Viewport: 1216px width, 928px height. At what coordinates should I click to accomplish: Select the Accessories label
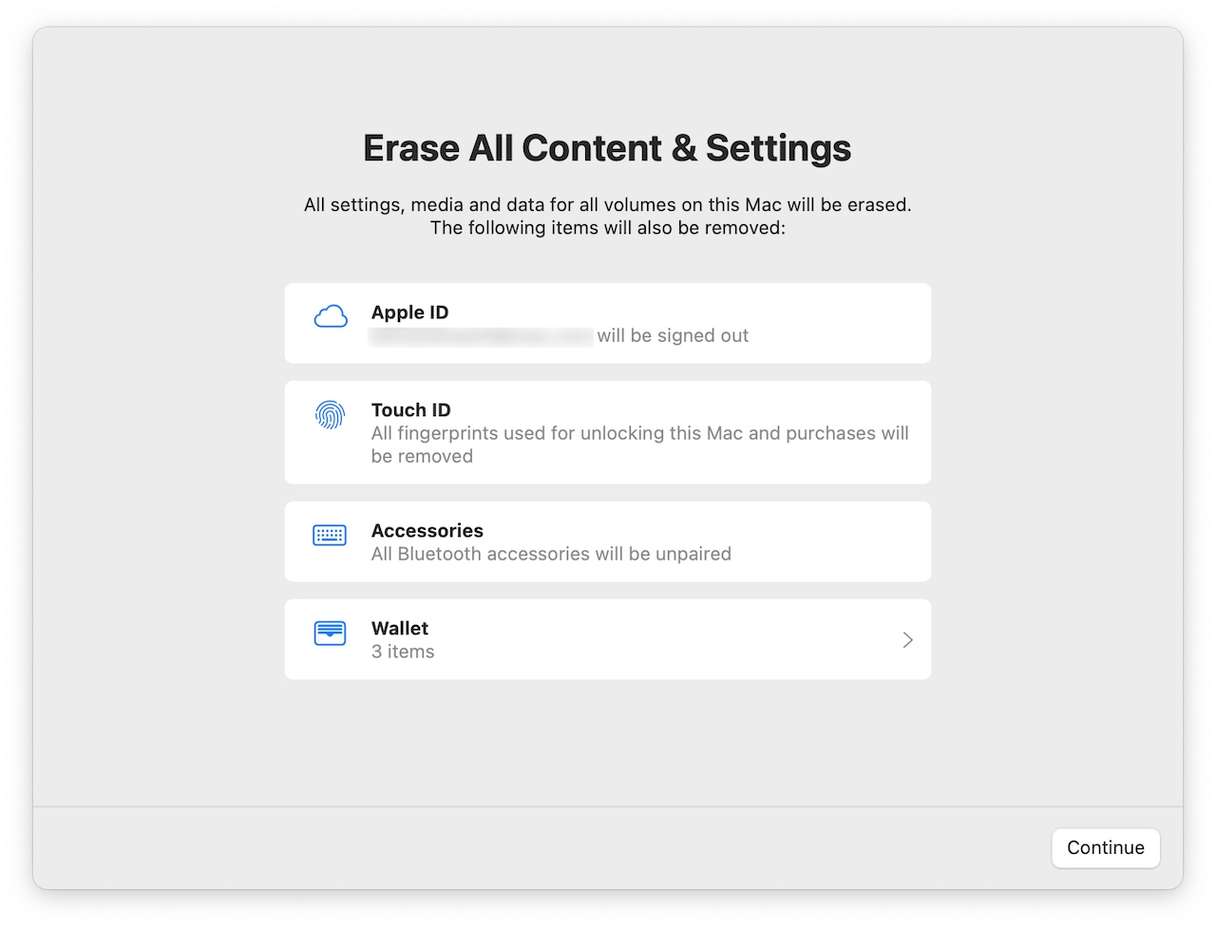(427, 531)
